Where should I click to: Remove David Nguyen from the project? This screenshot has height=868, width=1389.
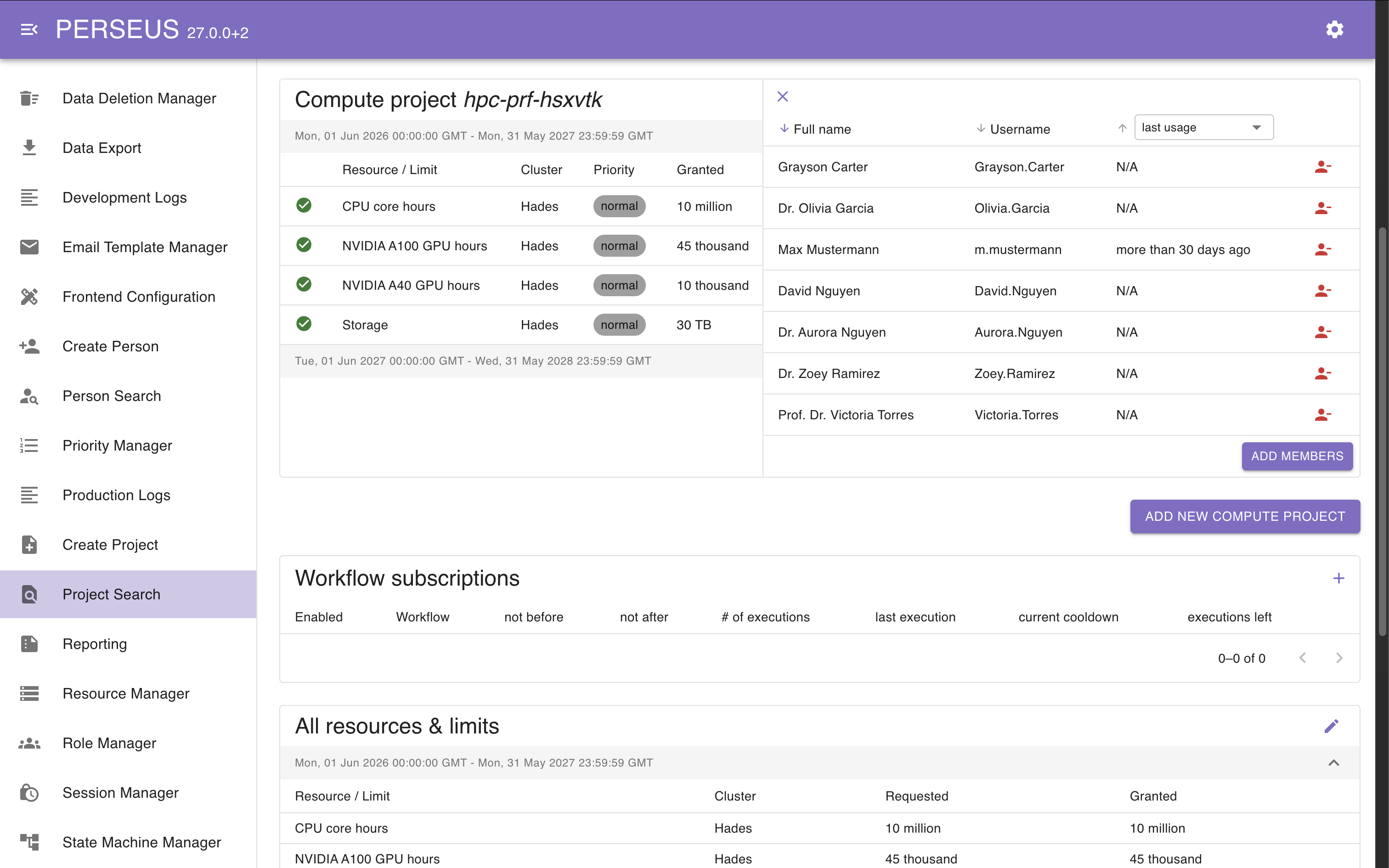pos(1322,291)
